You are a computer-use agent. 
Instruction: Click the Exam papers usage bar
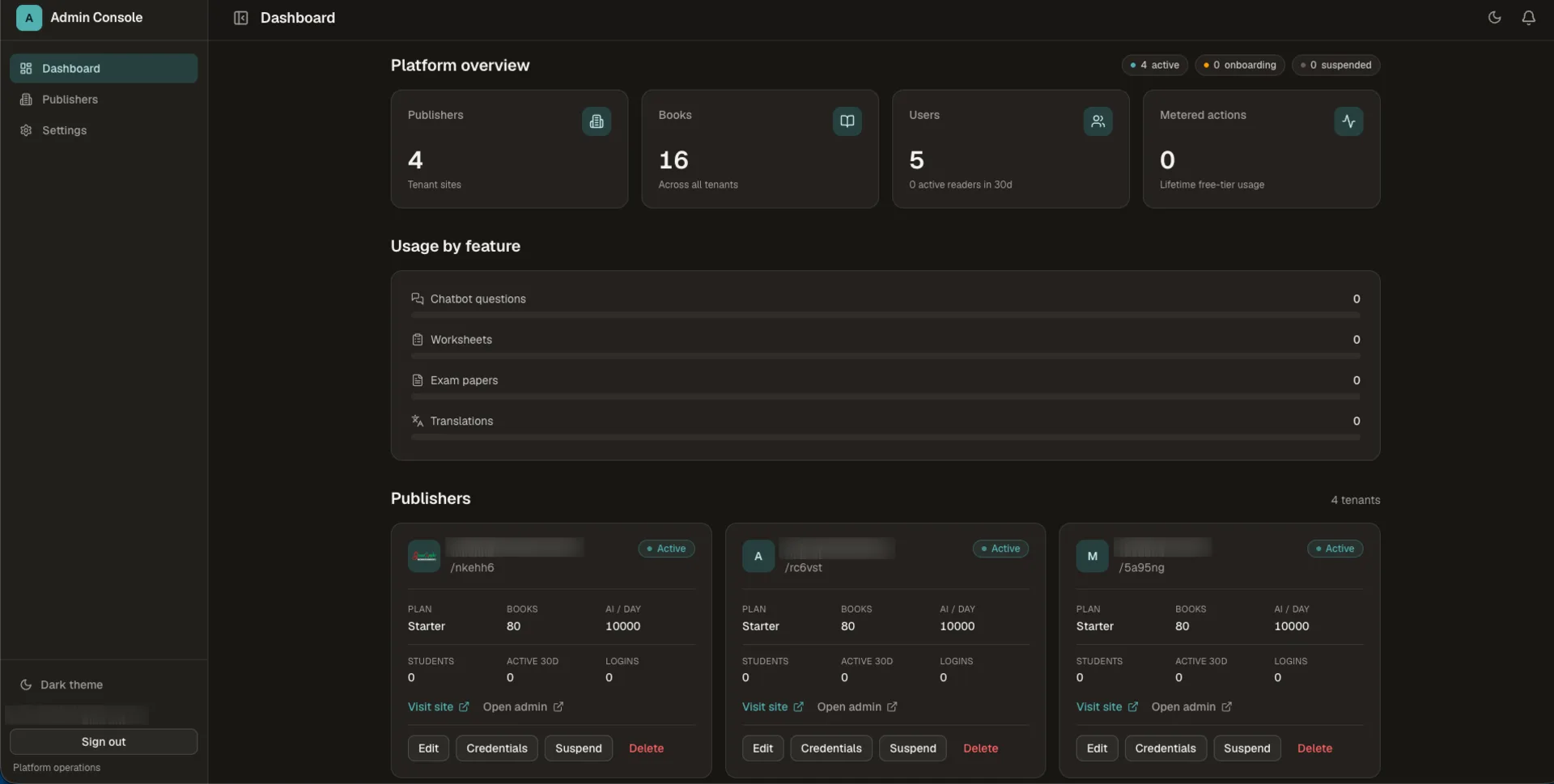[885, 396]
